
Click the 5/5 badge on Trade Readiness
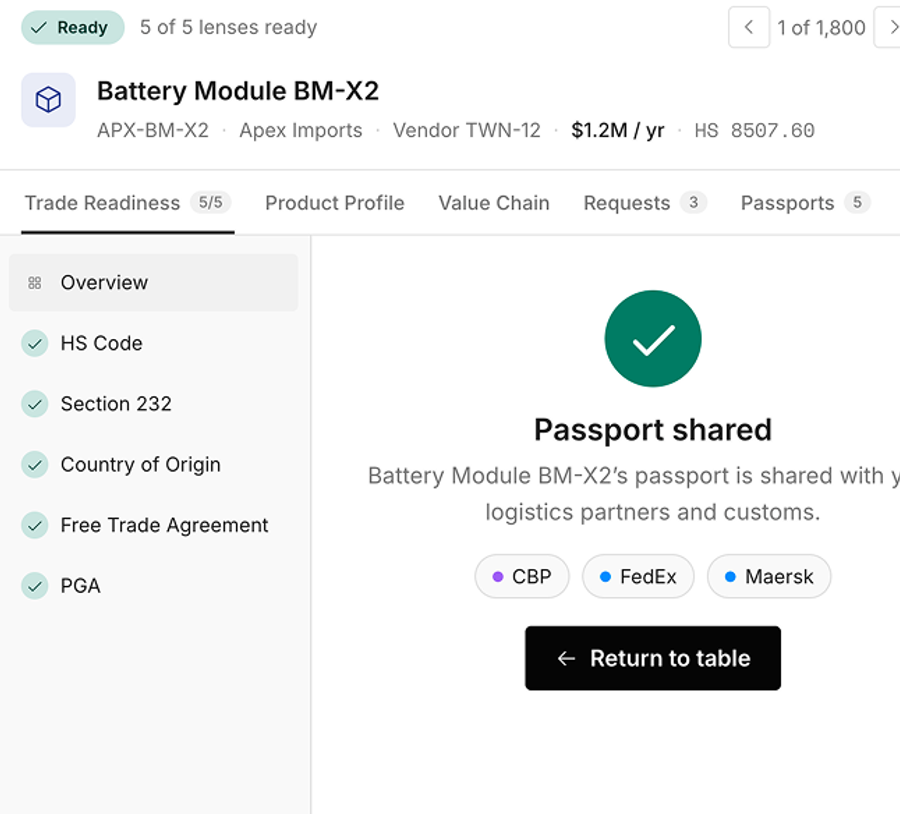tap(211, 202)
